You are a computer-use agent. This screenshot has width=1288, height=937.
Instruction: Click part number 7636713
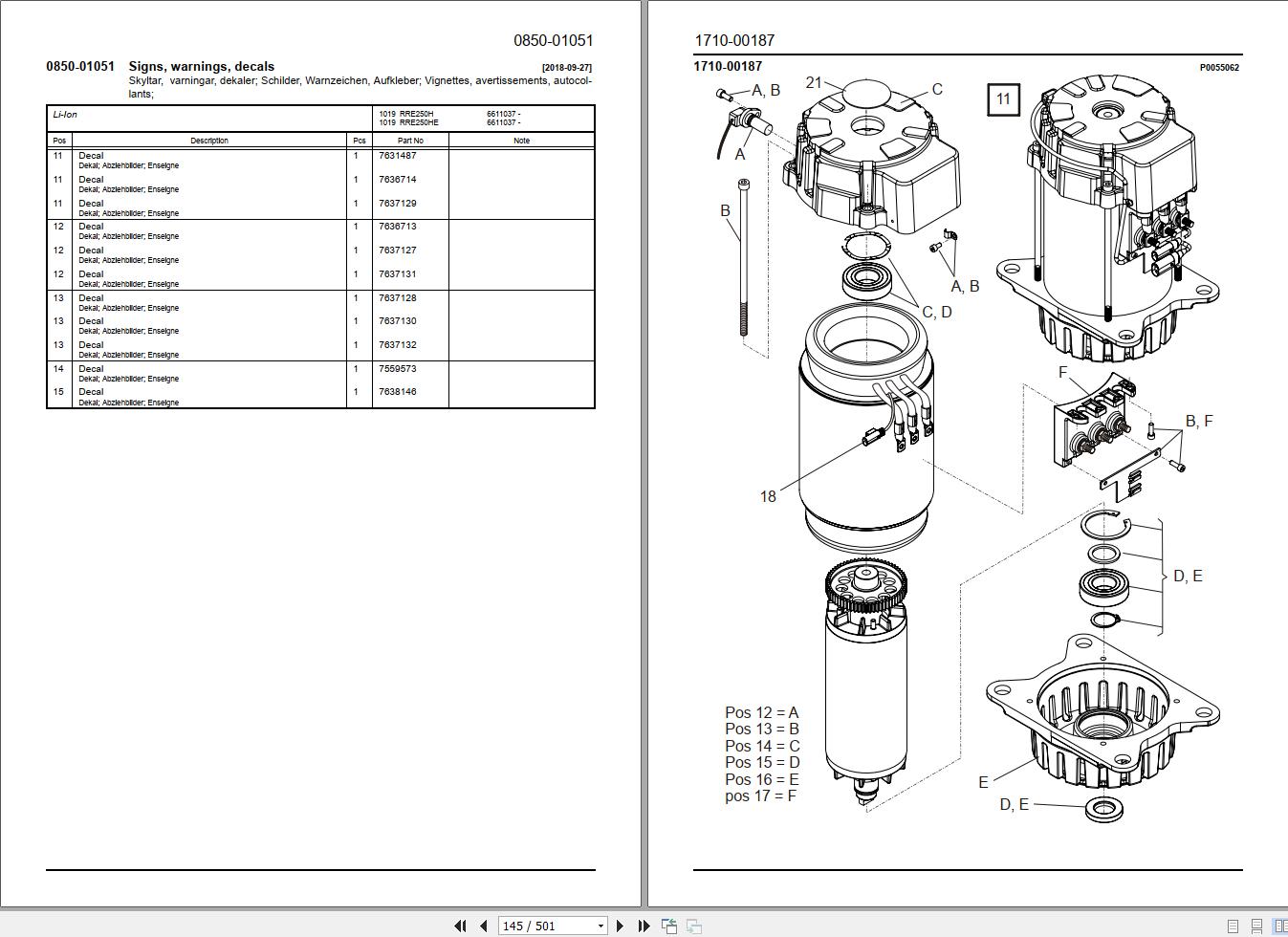tap(398, 227)
